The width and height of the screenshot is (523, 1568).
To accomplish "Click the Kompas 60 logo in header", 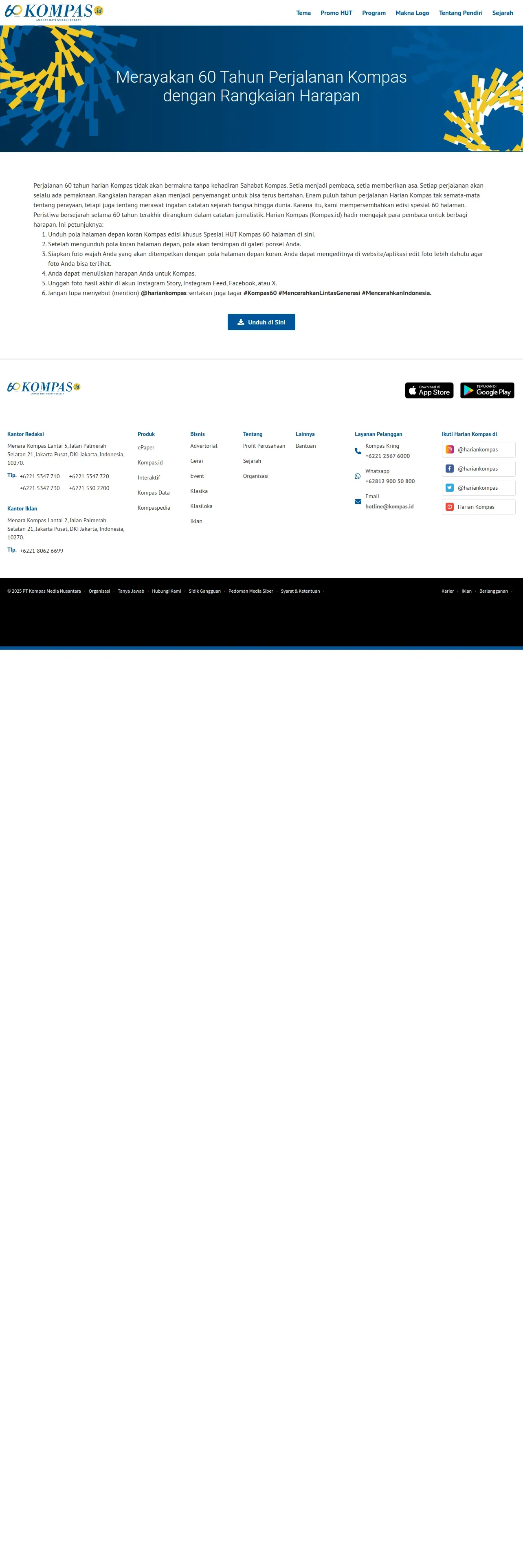I will 54,12.
